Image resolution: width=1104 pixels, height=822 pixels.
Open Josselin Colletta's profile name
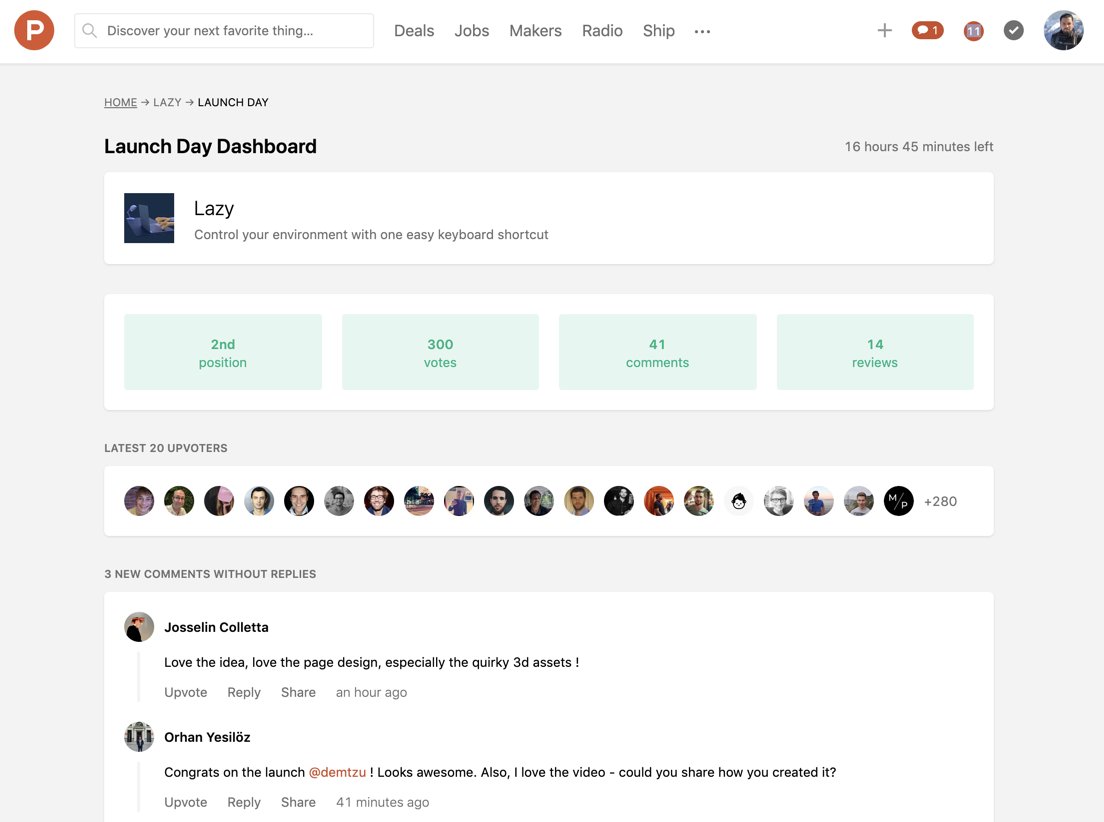[216, 627]
